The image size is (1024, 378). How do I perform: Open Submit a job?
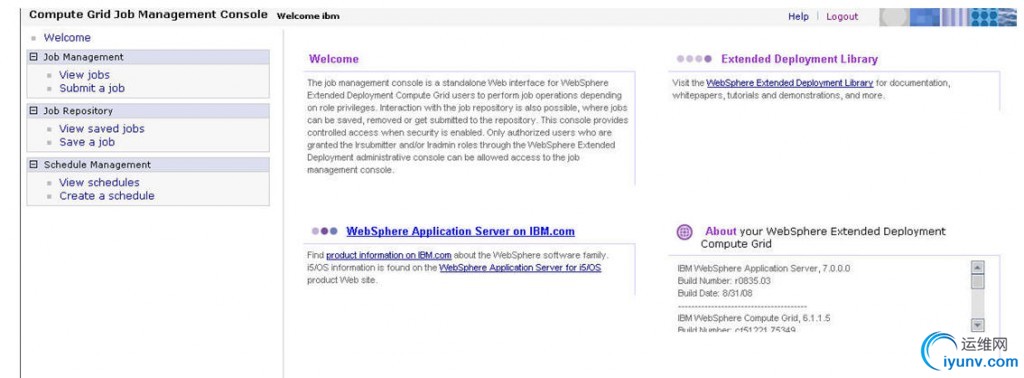[x=92, y=88]
